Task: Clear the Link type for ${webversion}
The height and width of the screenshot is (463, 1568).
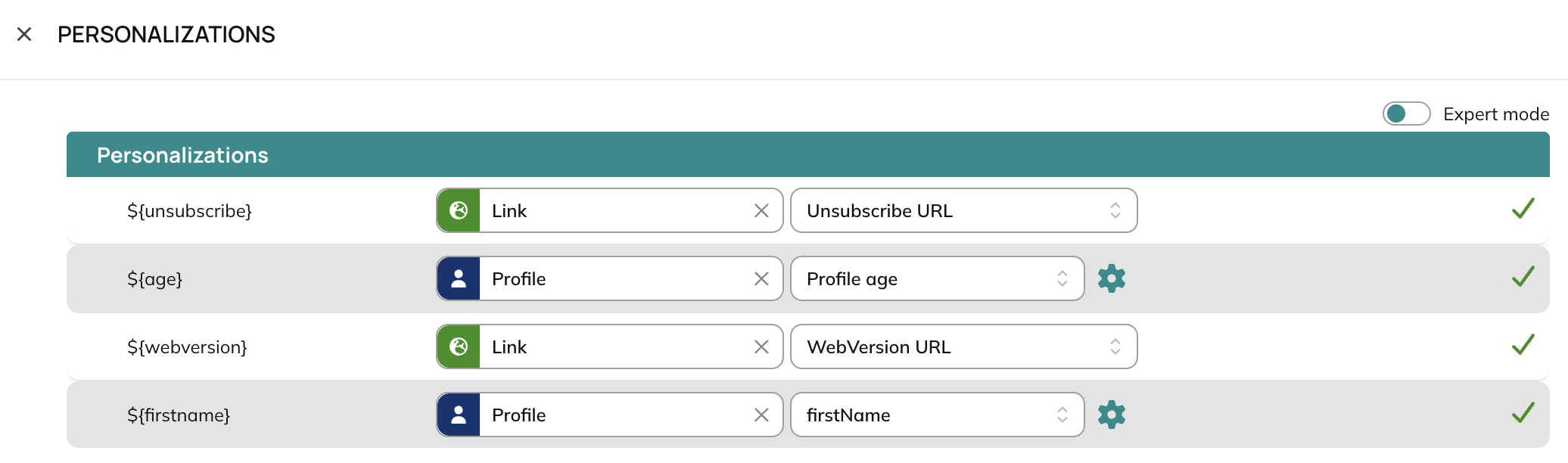Action: pyautogui.click(x=761, y=346)
